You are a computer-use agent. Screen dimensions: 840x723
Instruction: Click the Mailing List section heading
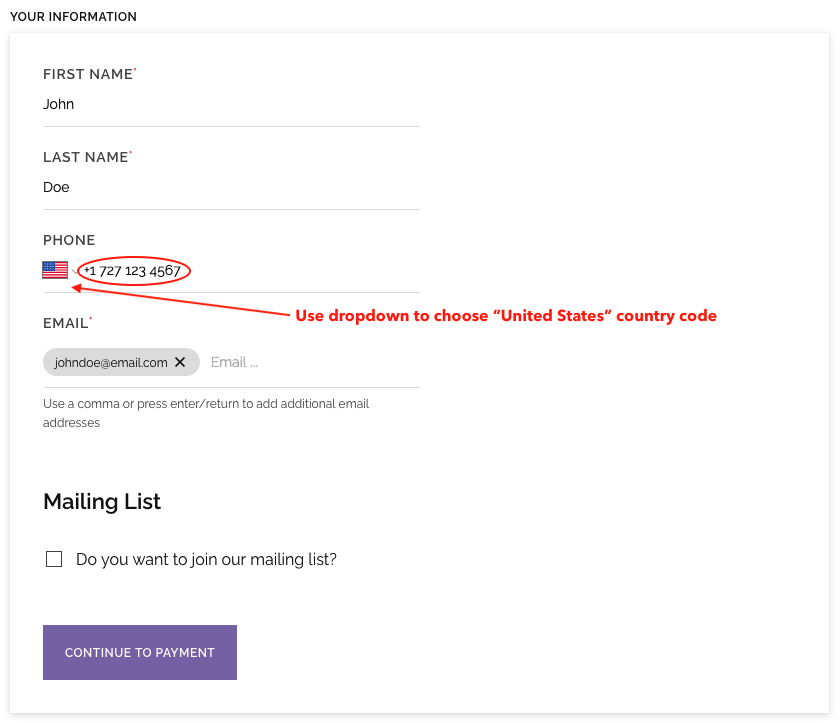[x=102, y=501]
